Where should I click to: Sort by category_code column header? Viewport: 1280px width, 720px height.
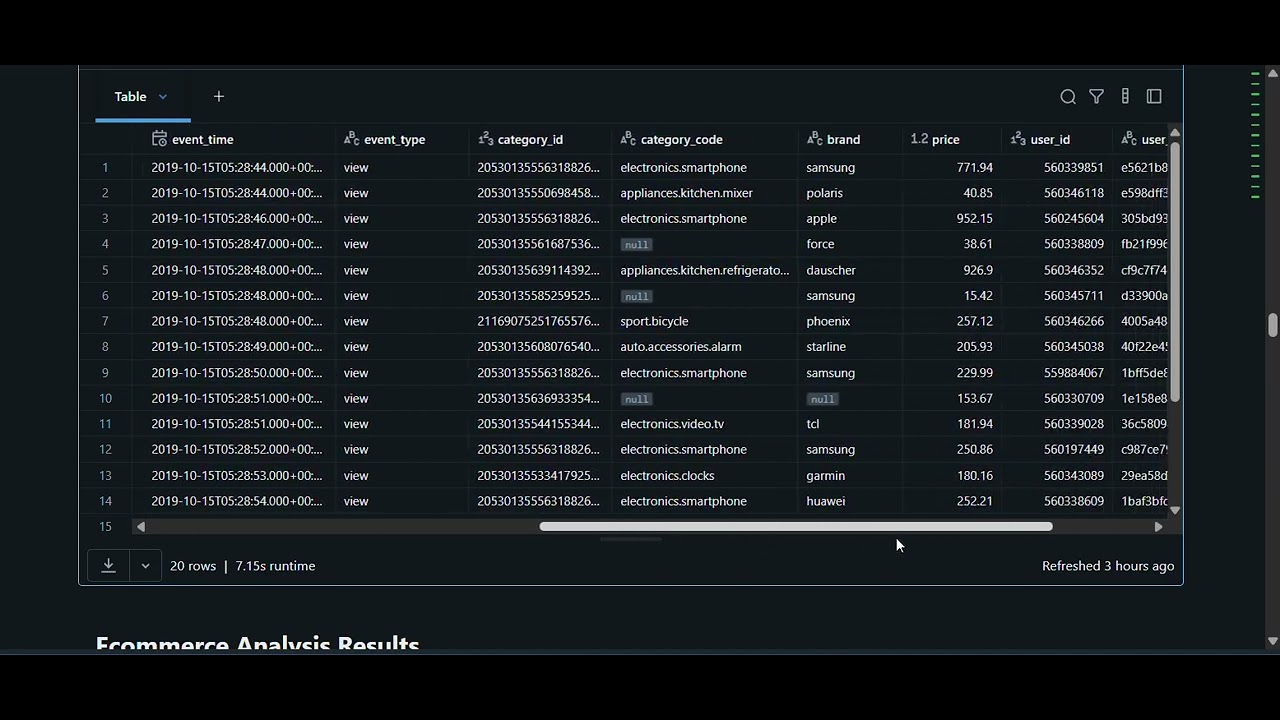click(682, 140)
